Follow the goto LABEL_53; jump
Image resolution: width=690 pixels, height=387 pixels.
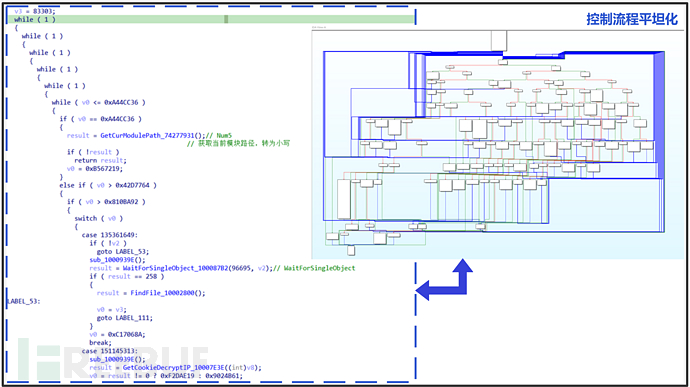tap(123, 251)
